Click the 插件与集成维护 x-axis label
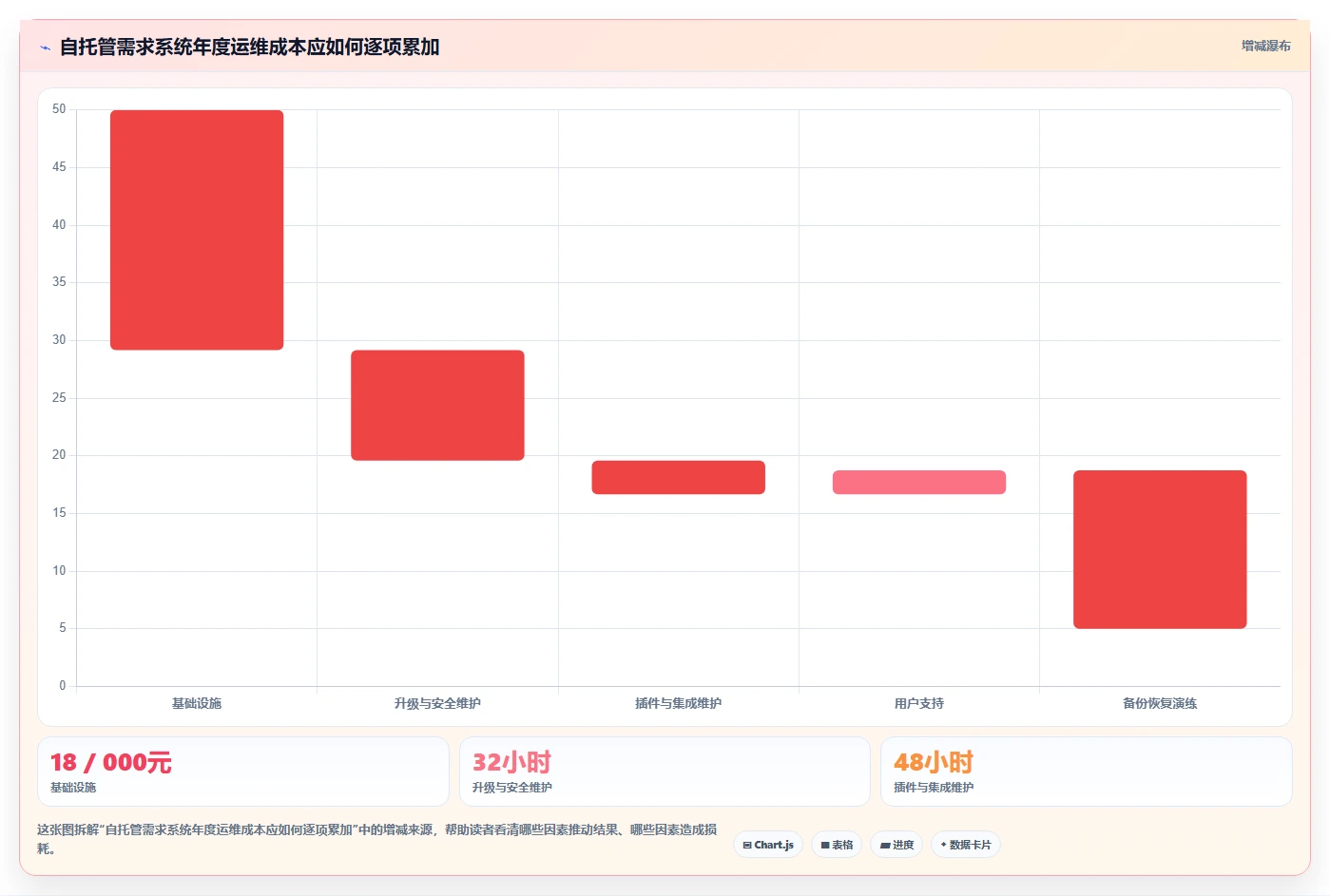 (x=678, y=703)
